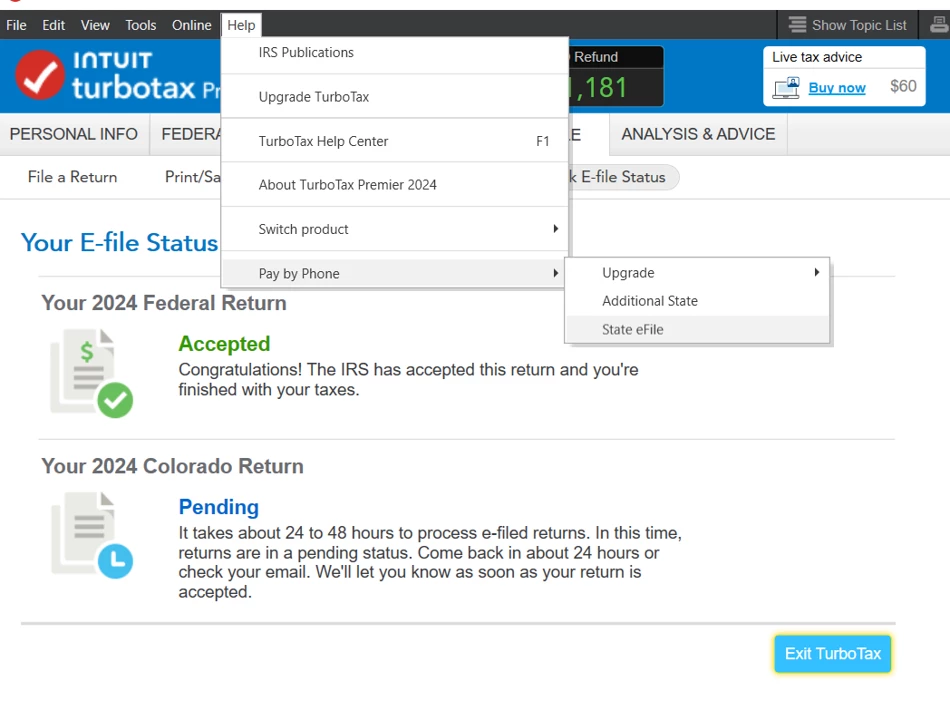
Task: Switch to the ANALYSIS & ADVICE tab
Action: coord(698,134)
